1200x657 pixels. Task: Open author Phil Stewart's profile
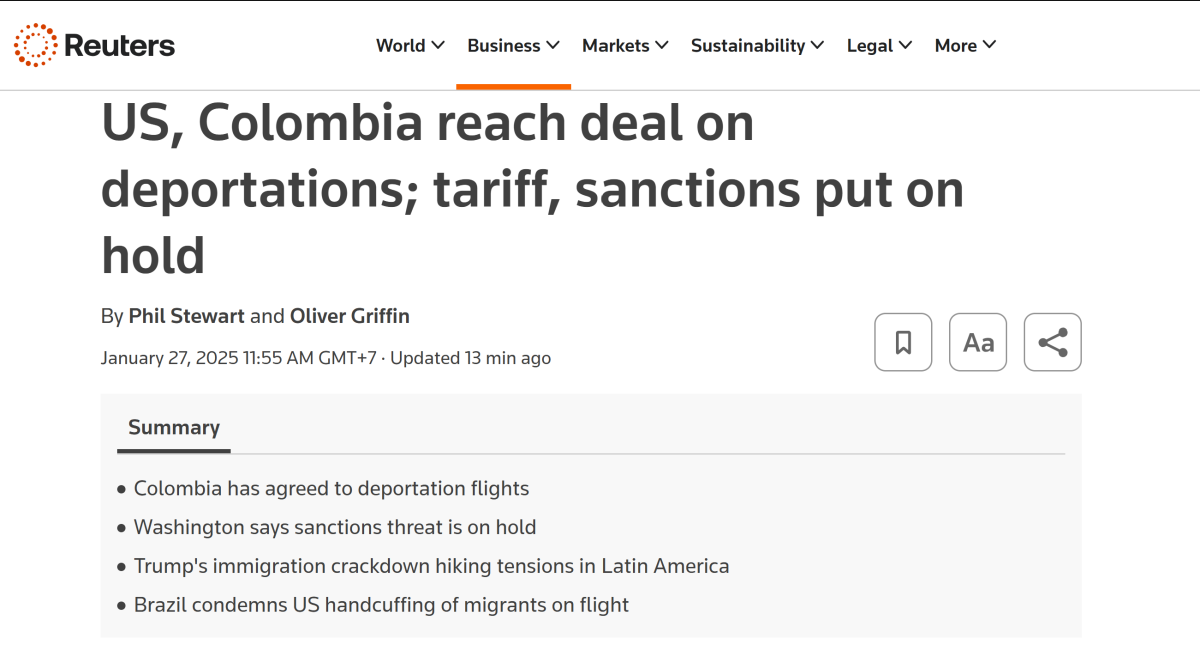[186, 316]
